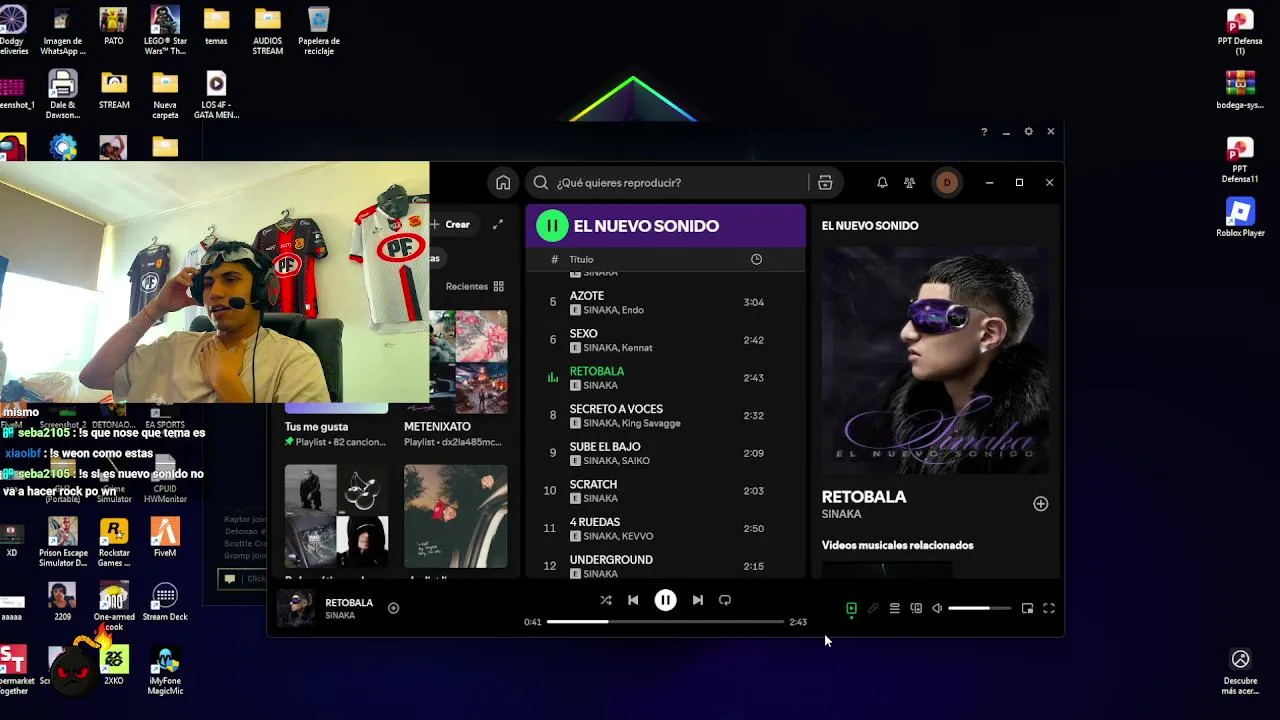Switch library grid view icon

coord(499,286)
